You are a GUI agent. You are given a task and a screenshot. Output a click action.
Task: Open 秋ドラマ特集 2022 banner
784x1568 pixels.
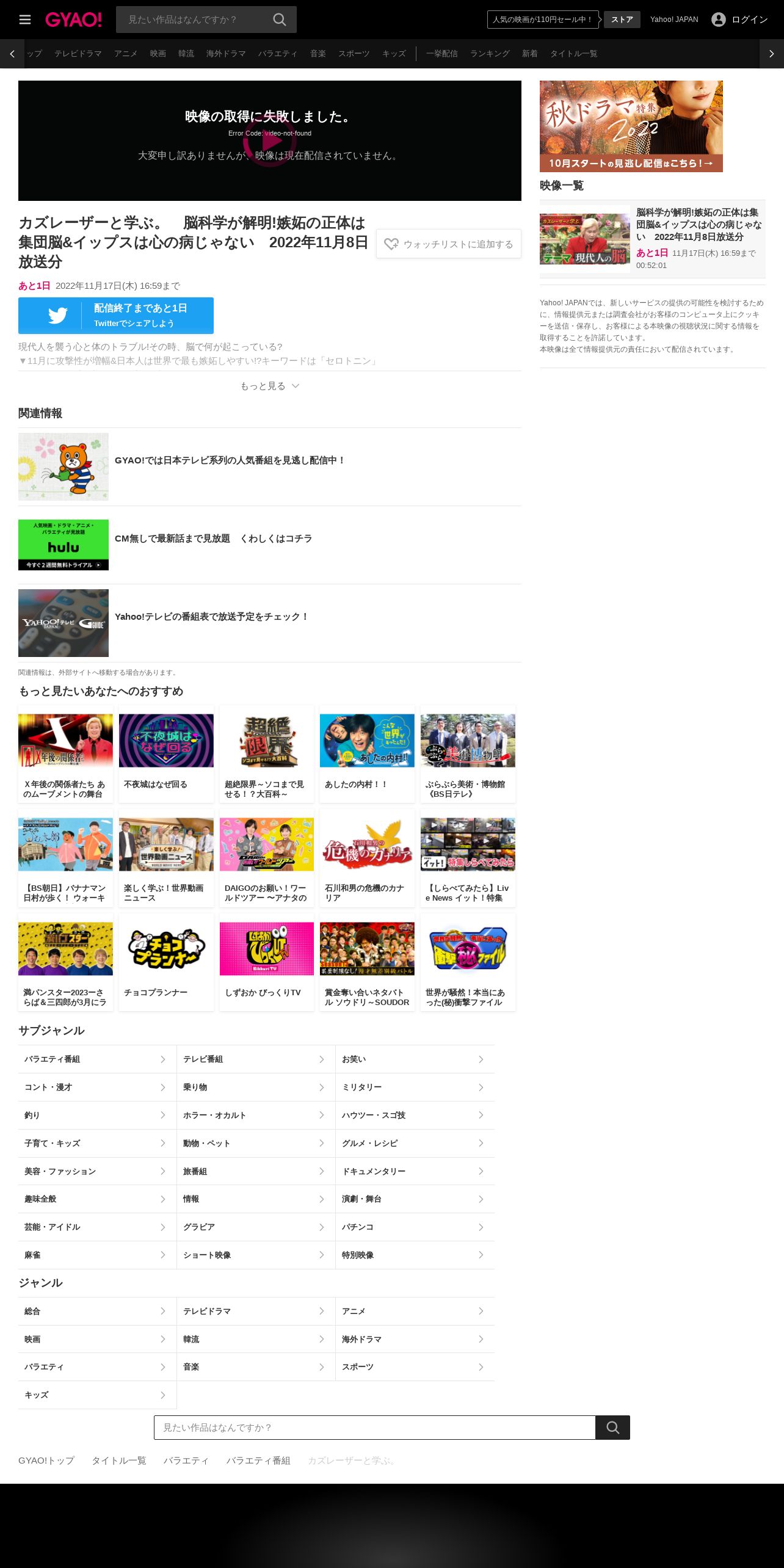[631, 126]
